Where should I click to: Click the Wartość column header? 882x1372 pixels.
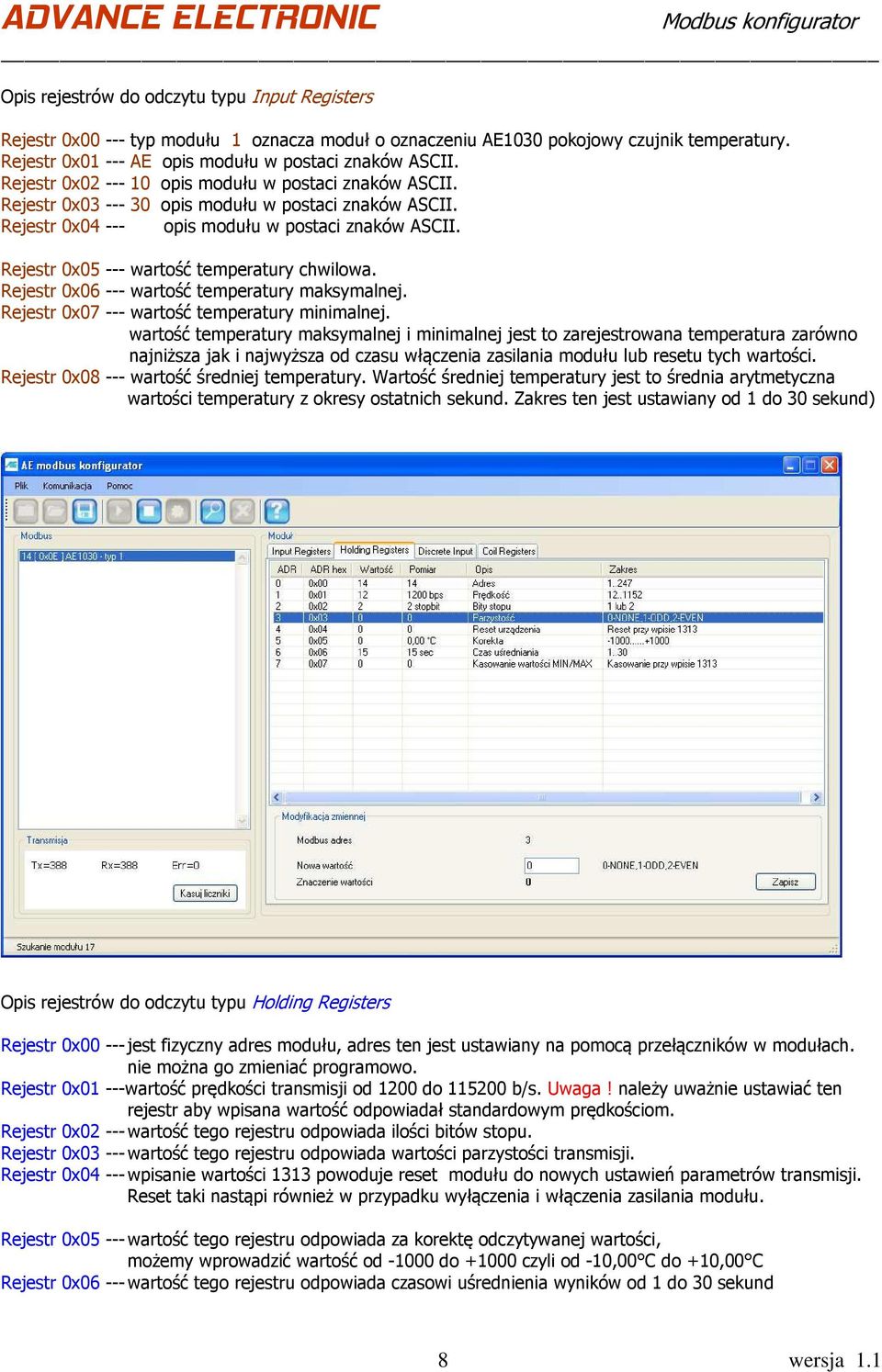click(x=378, y=569)
